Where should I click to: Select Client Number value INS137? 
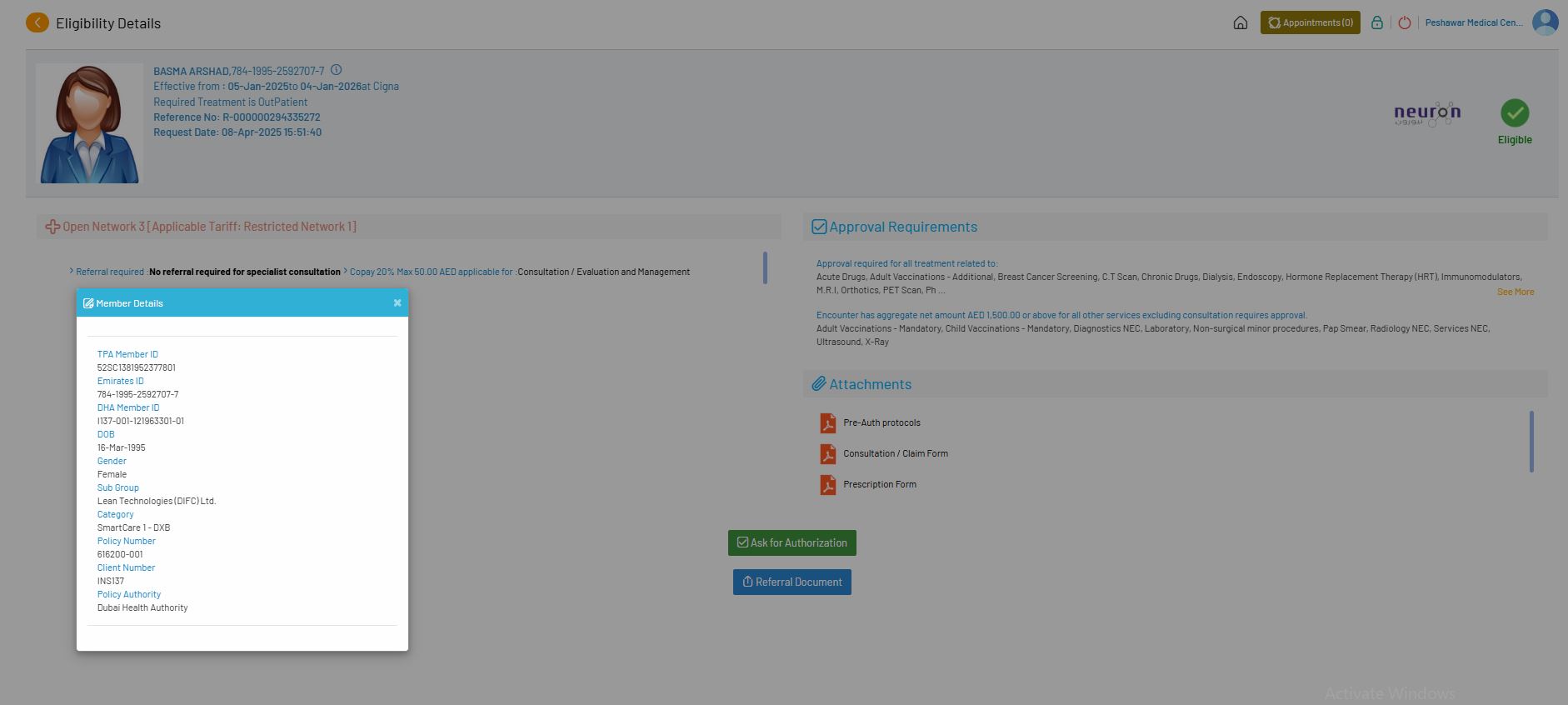click(111, 581)
